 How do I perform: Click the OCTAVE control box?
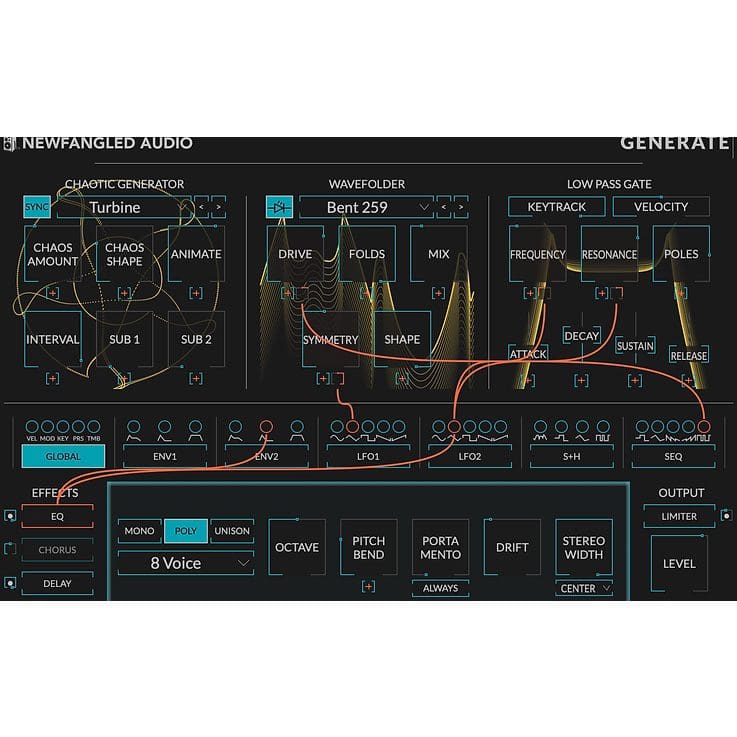(x=297, y=547)
